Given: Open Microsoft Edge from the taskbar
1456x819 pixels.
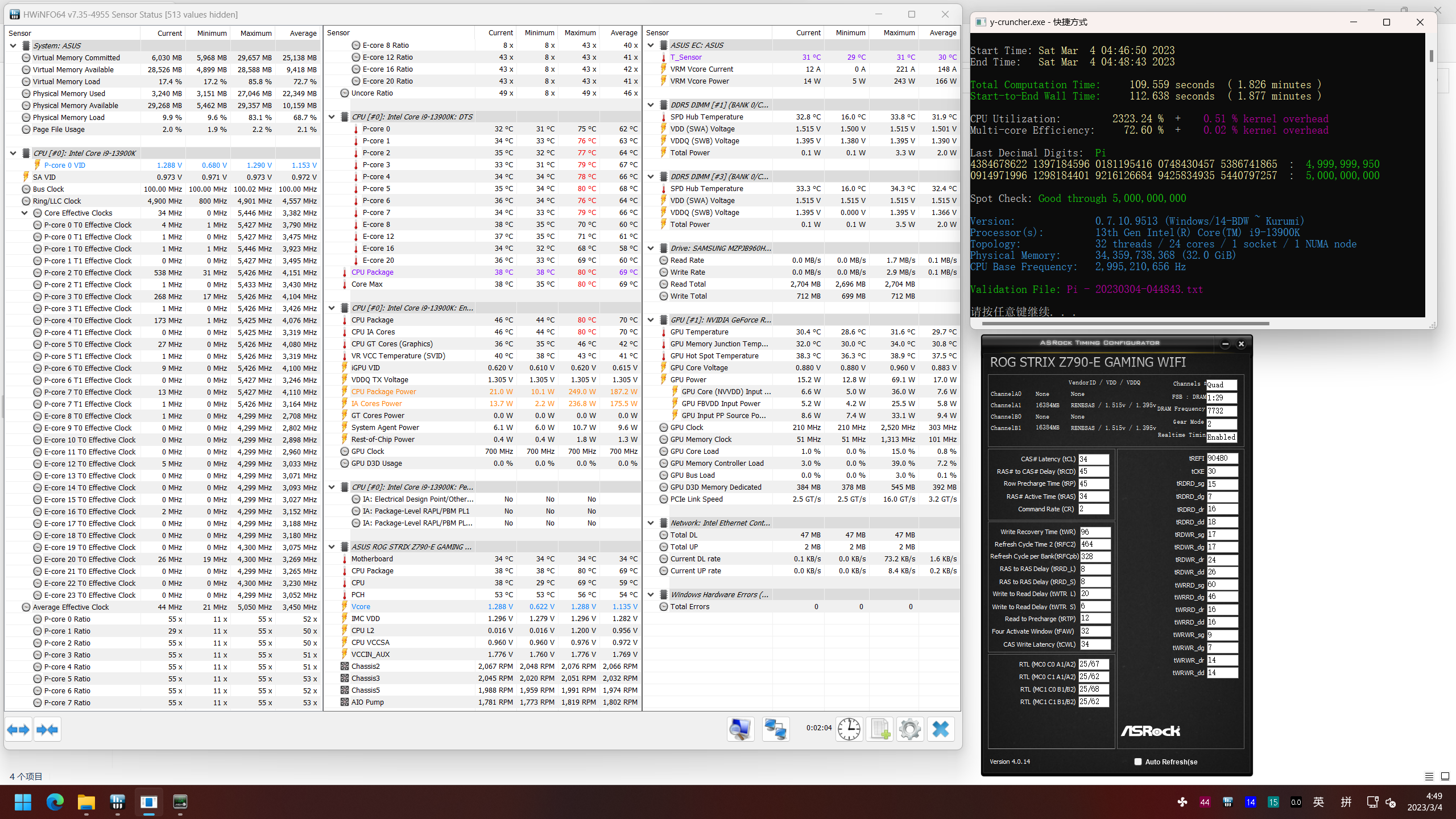Looking at the screenshot, I should [55, 803].
